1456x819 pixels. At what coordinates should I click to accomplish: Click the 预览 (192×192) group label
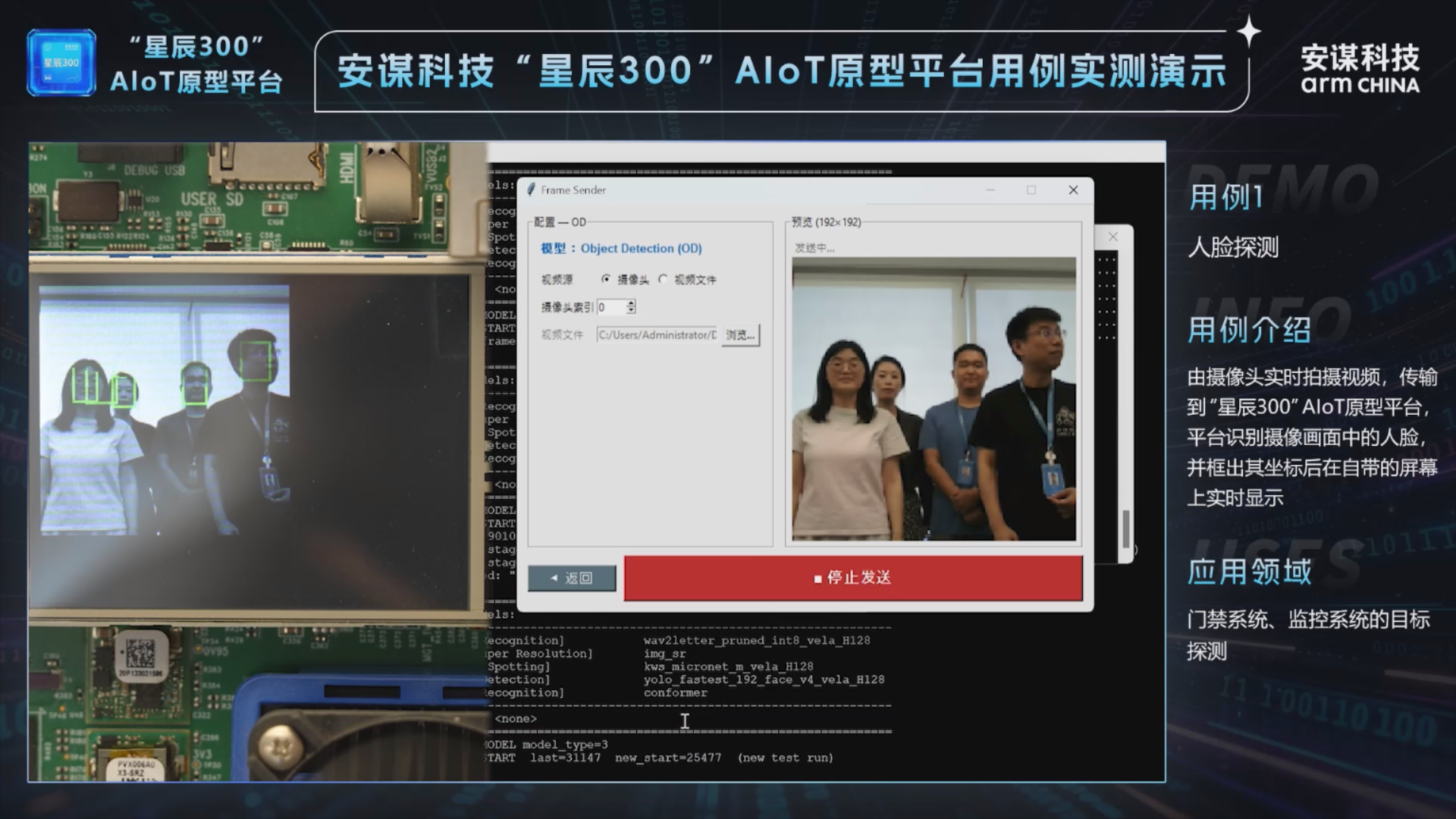point(826,222)
